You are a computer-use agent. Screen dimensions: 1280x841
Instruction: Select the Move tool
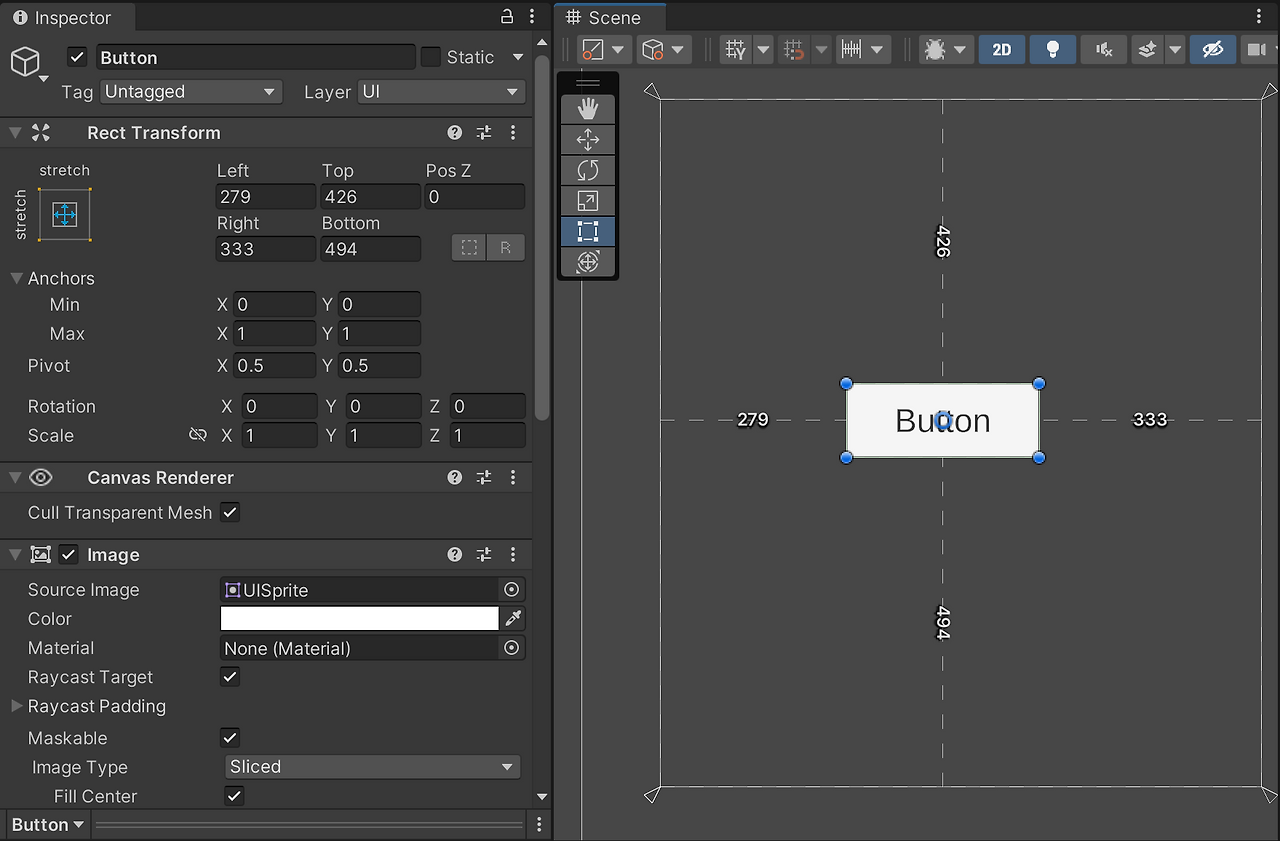pyautogui.click(x=588, y=140)
